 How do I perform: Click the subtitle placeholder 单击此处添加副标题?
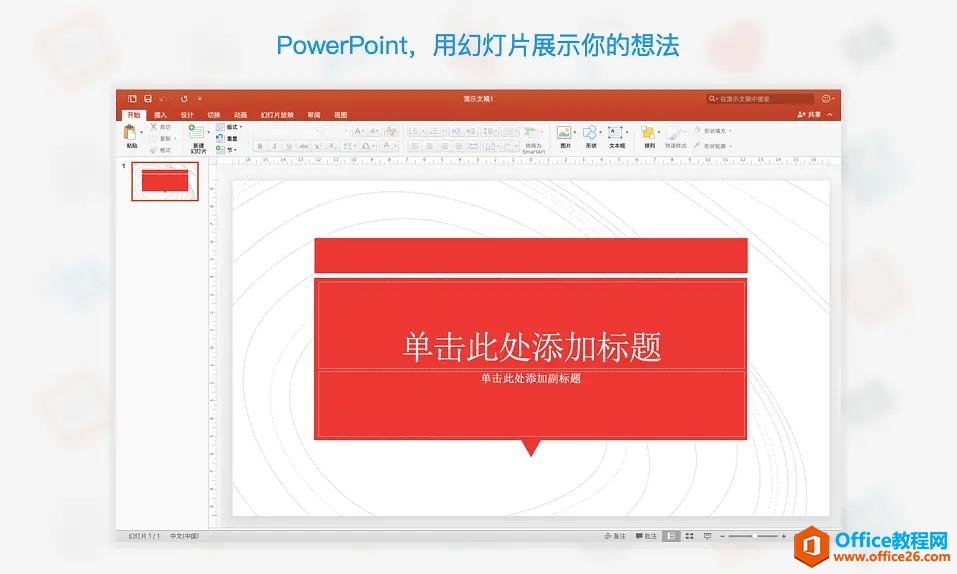530,379
